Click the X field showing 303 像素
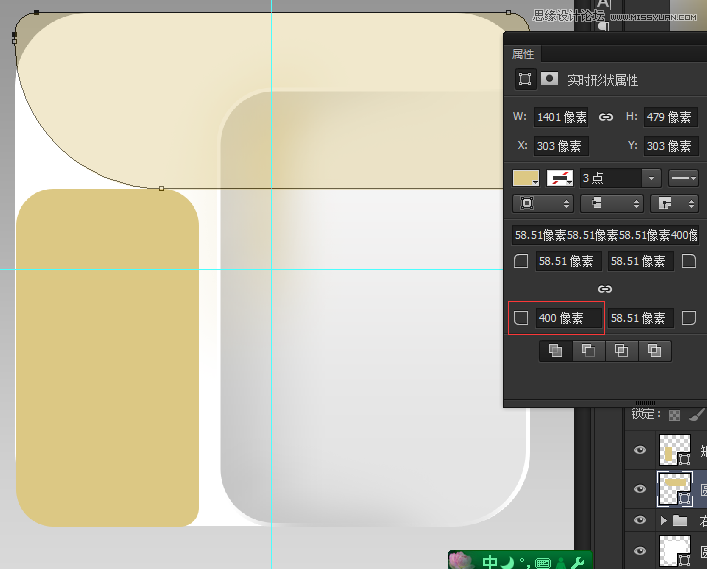The width and height of the screenshot is (707, 569). coord(561,146)
